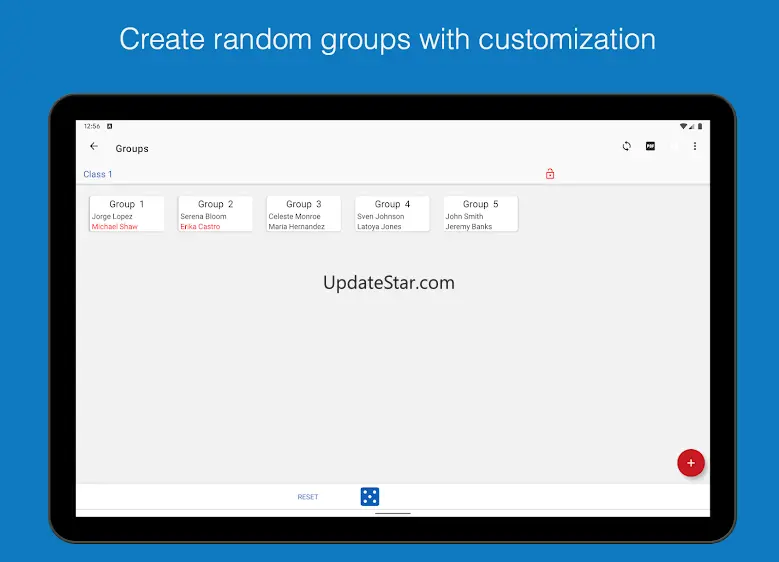Tap the back arrow beside Groups
779x562 pixels.
[94, 147]
